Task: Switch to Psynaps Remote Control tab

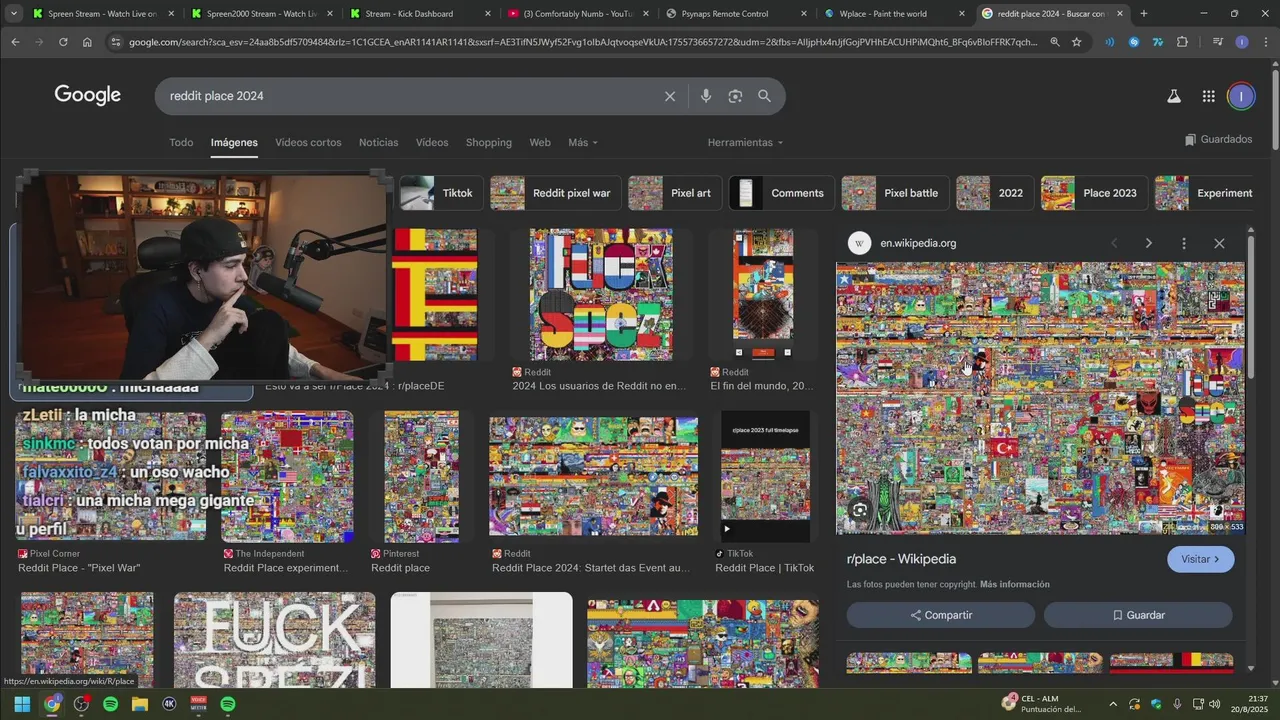Action: pos(735,14)
